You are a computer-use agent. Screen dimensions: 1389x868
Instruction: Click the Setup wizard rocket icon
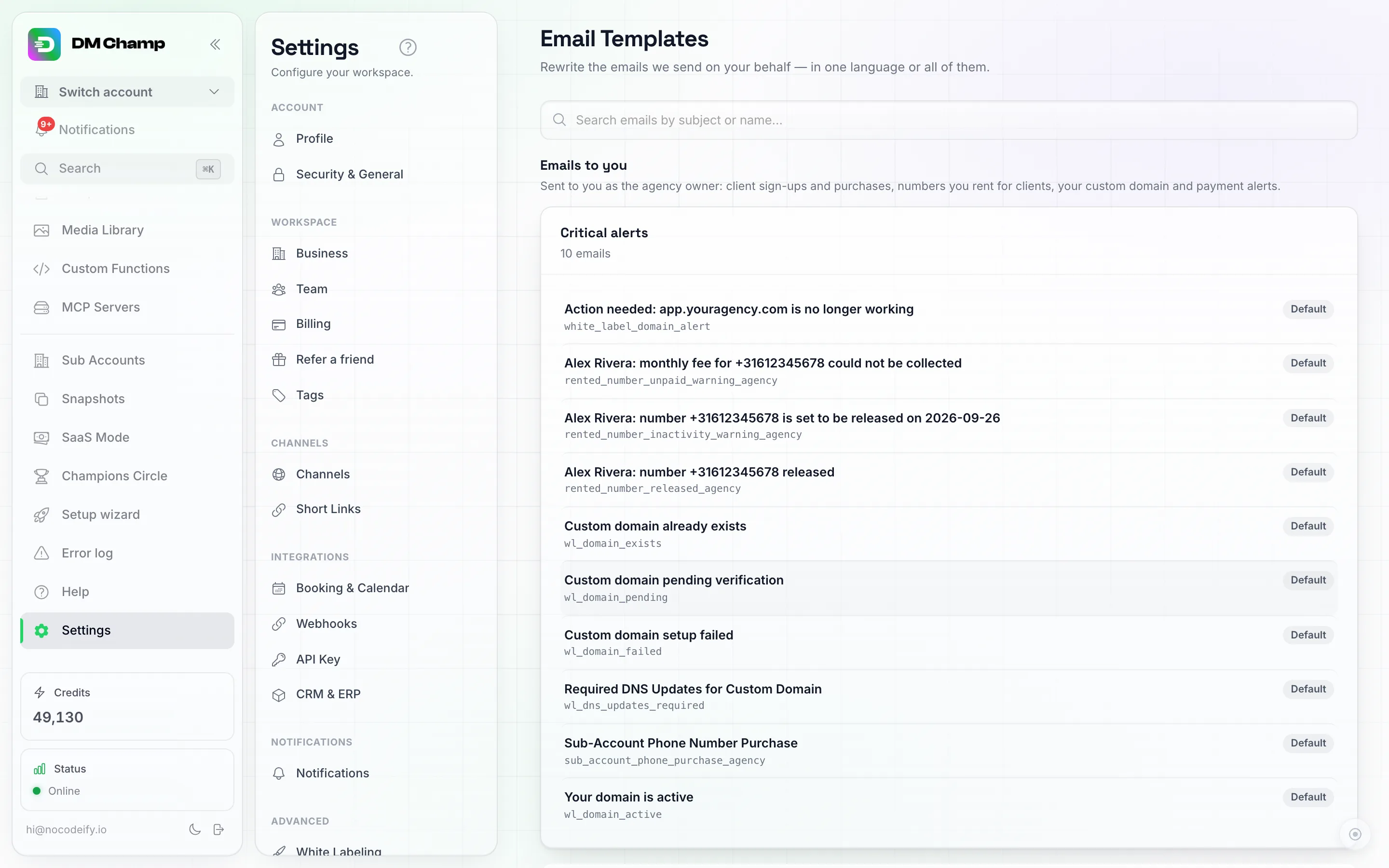pyautogui.click(x=41, y=515)
